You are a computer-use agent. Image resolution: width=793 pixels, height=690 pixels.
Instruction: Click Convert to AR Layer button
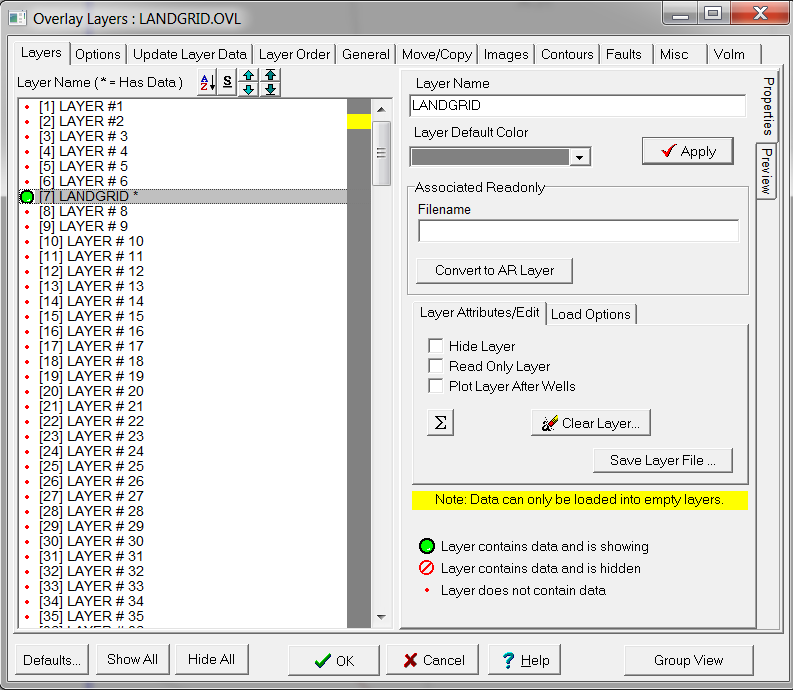pyautogui.click(x=495, y=271)
